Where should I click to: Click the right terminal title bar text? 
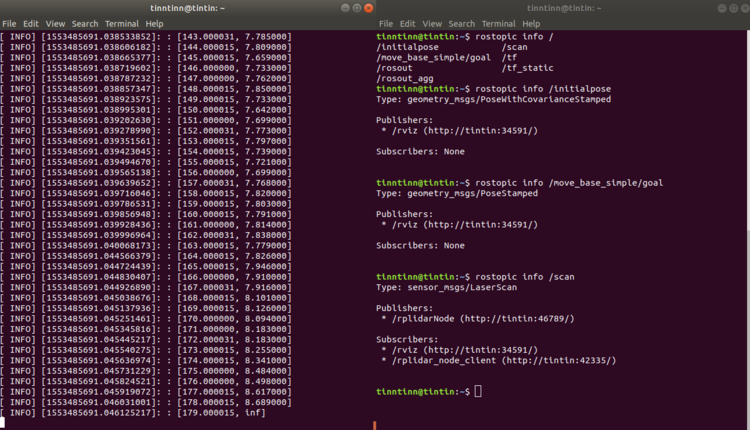tap(564, 8)
